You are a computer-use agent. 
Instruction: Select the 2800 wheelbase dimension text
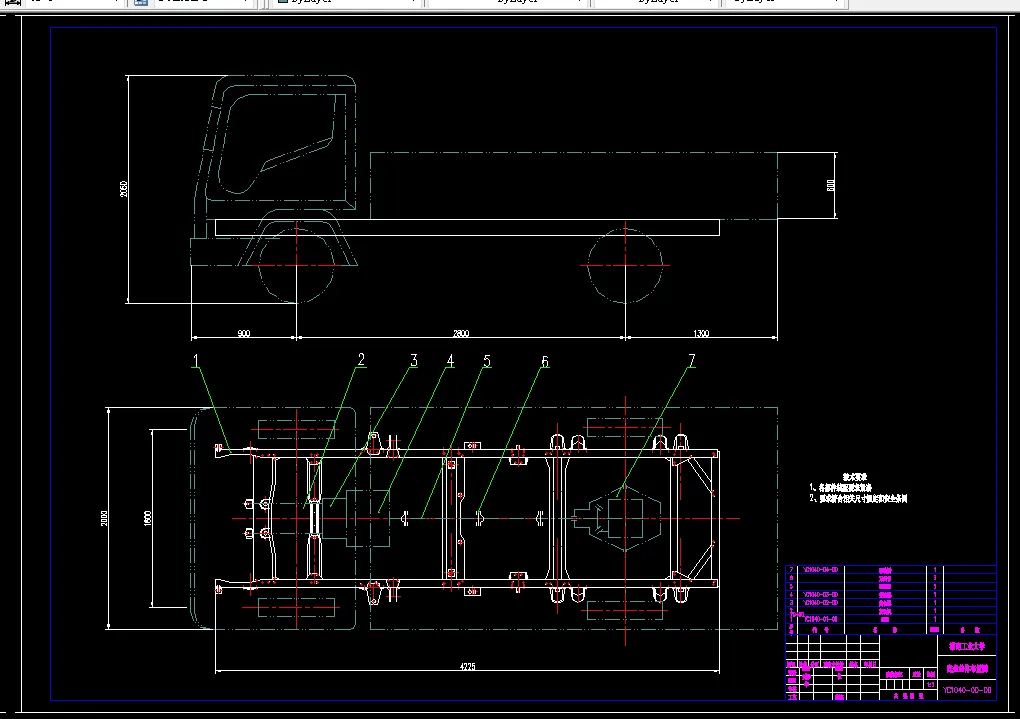[x=461, y=333]
